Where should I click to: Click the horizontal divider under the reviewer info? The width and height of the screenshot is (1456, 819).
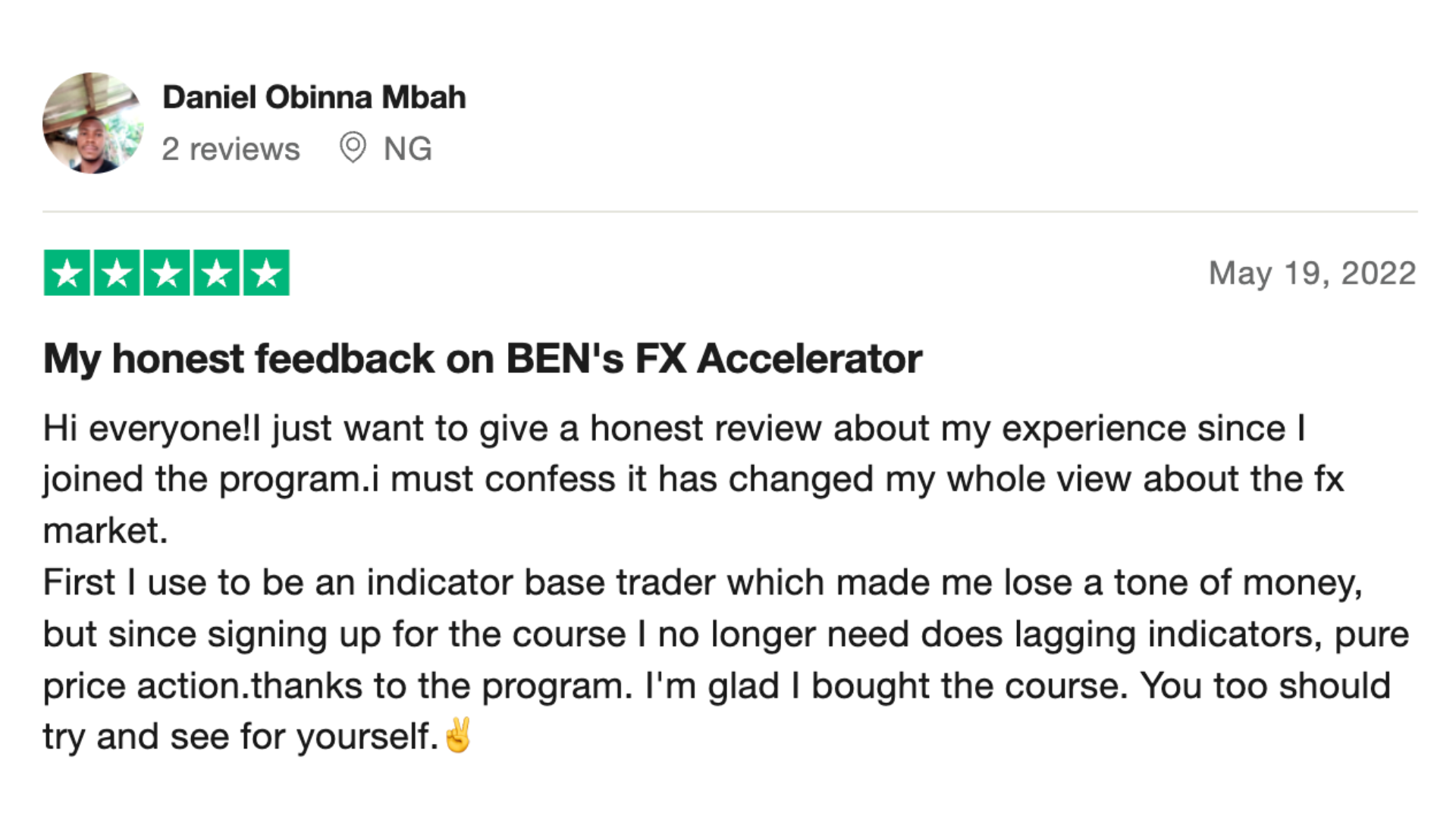pos(730,212)
